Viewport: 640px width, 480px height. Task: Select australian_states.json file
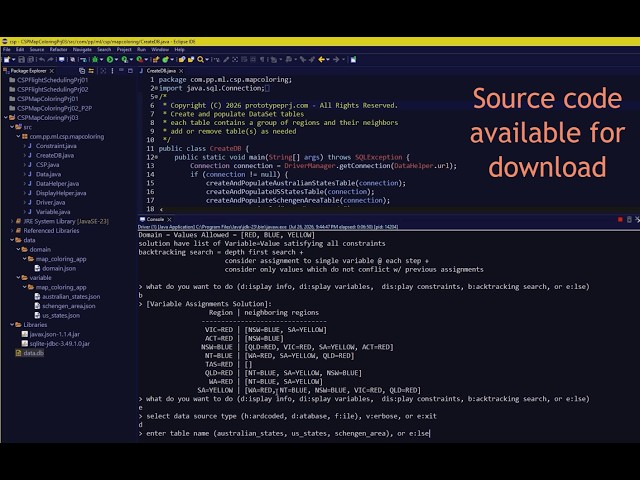coord(71,297)
